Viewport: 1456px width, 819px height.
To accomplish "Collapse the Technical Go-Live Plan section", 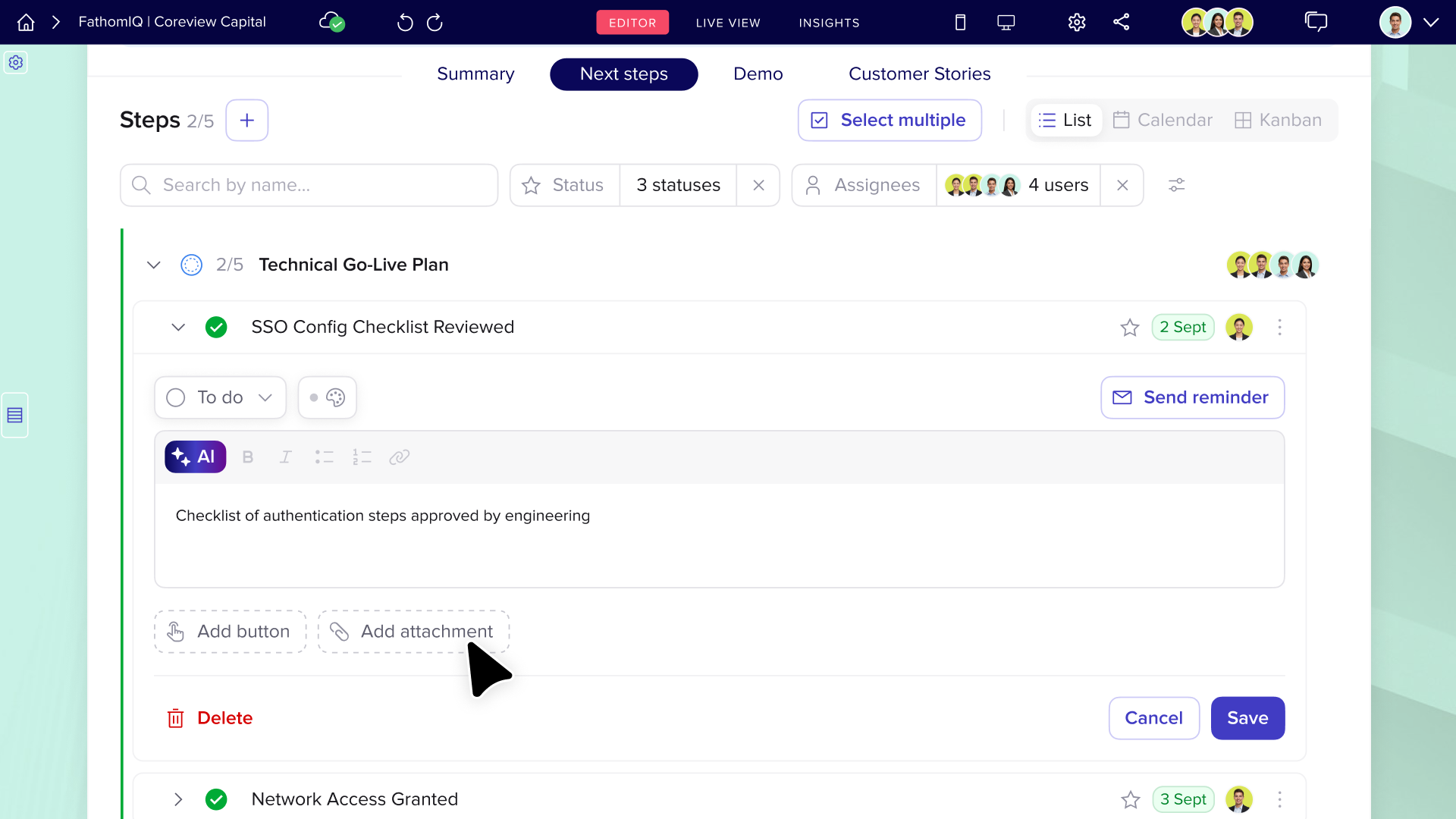I will pos(154,265).
